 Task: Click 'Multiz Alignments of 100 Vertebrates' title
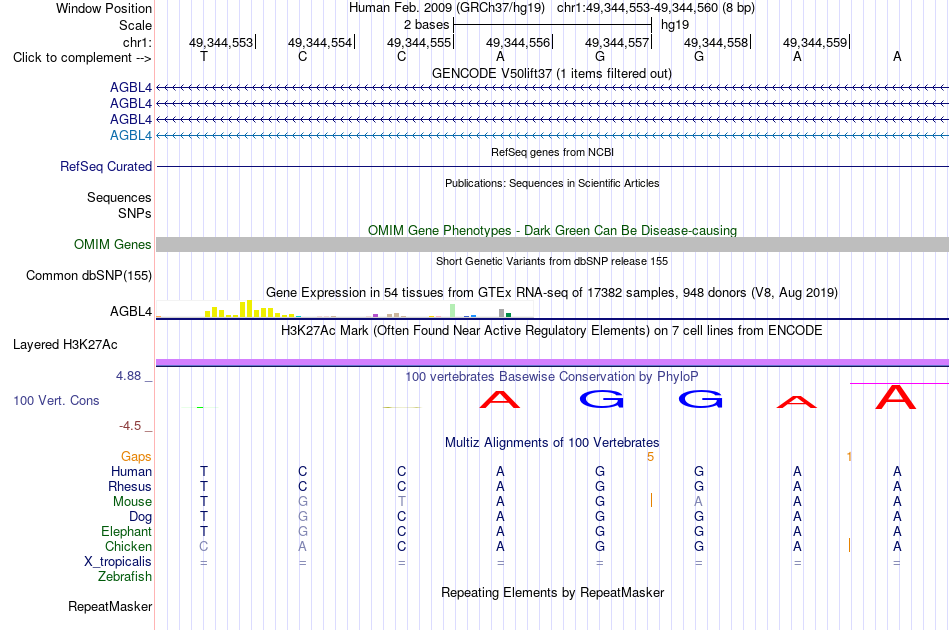click(552, 442)
